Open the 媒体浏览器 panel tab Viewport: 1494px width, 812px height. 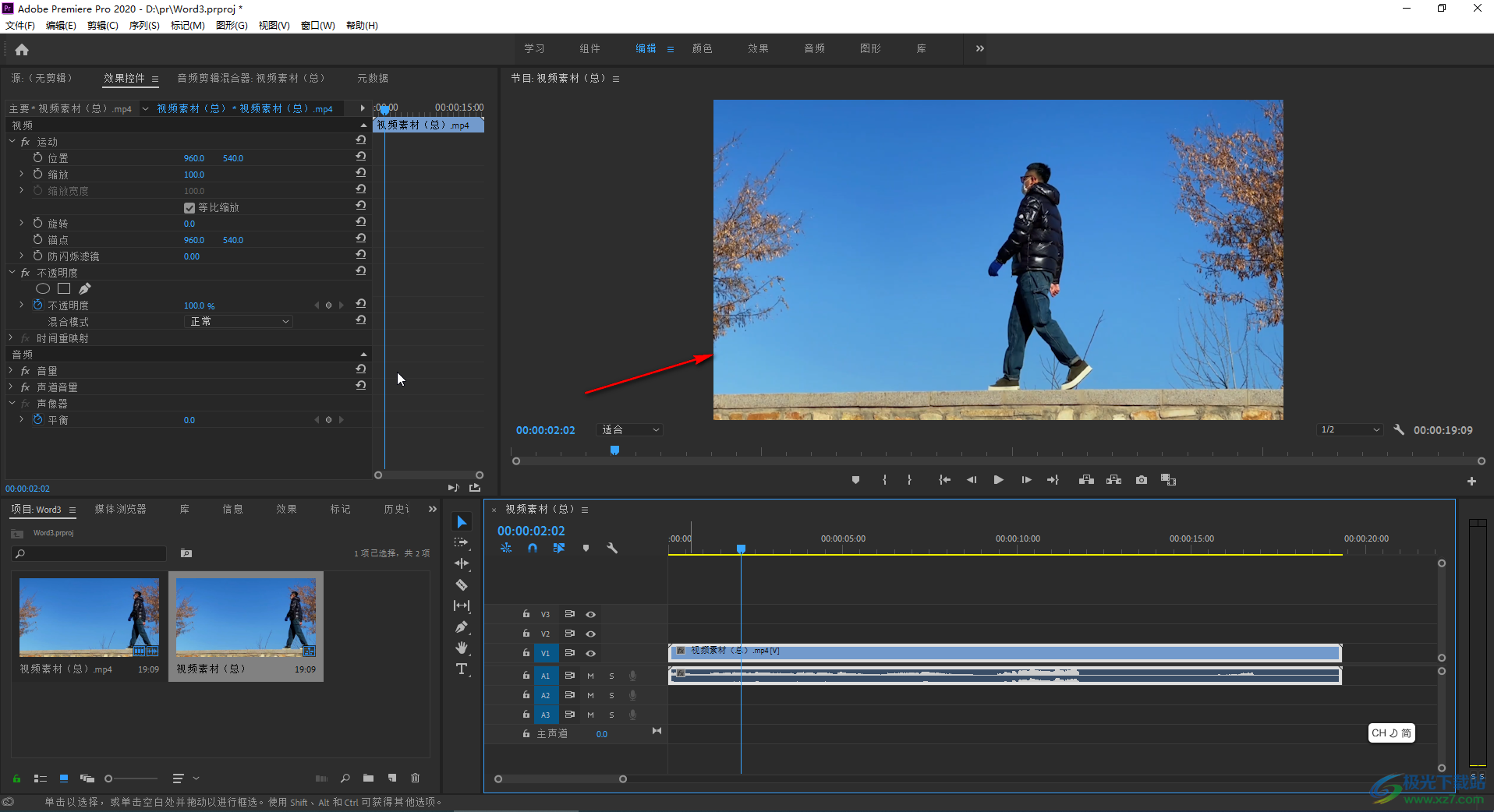click(120, 509)
